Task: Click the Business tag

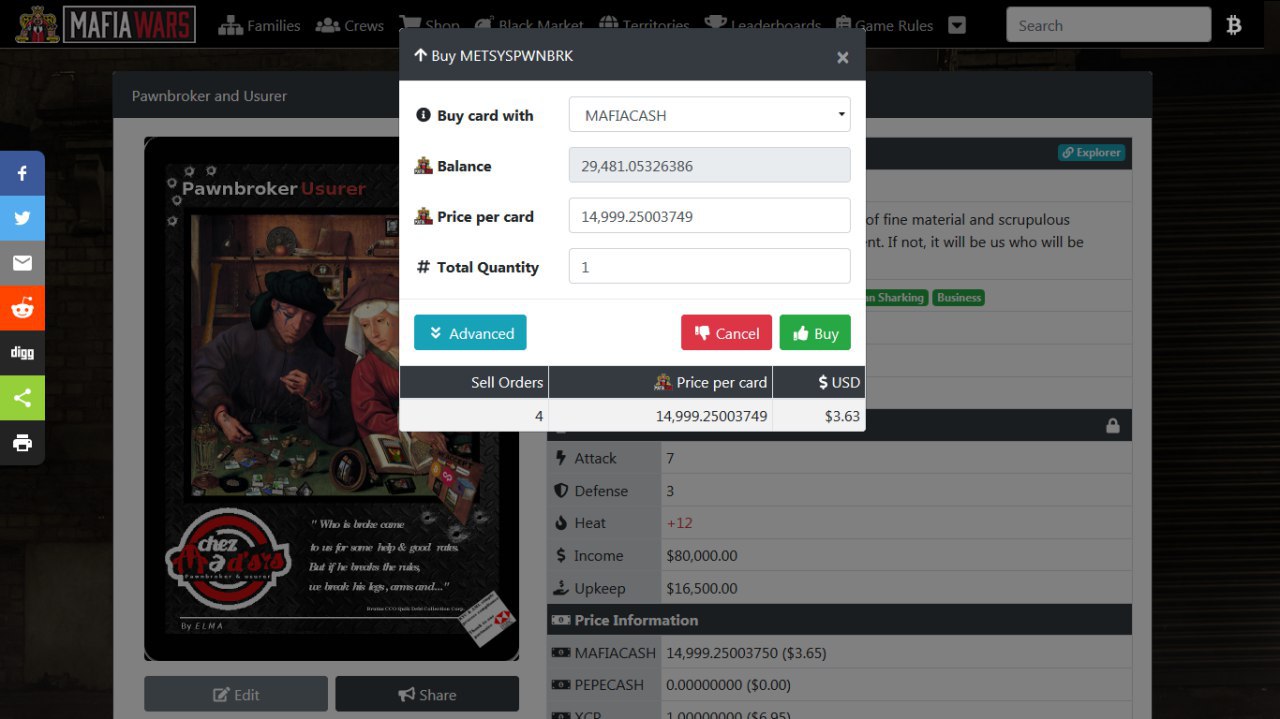Action: pyautogui.click(x=959, y=297)
